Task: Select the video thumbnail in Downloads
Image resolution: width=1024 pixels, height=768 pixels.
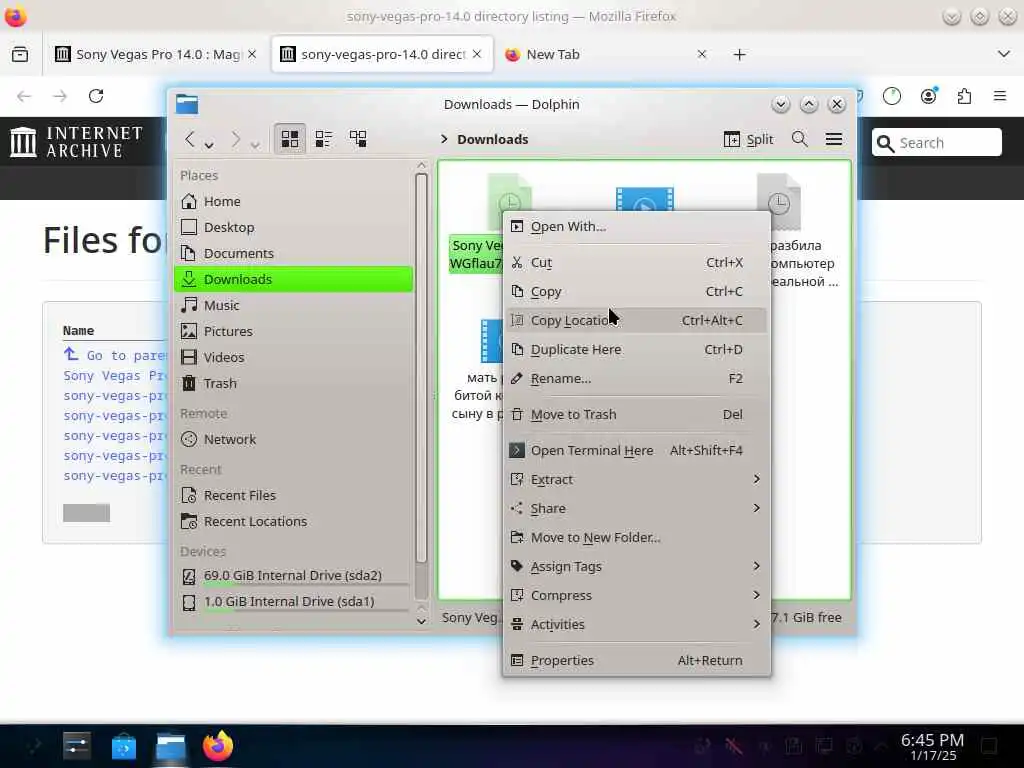Action: (645, 199)
